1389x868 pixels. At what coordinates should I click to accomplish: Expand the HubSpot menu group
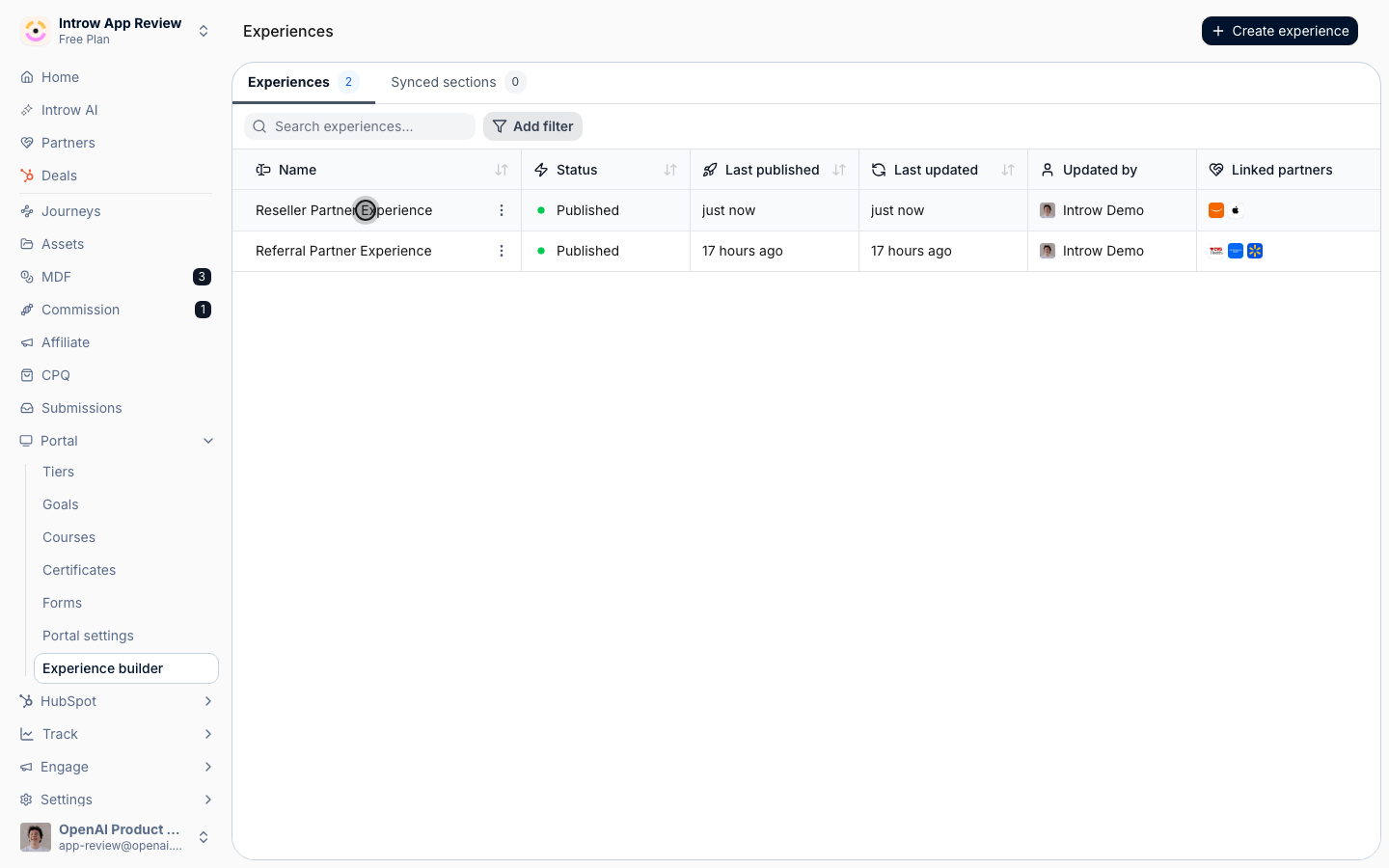point(116,701)
